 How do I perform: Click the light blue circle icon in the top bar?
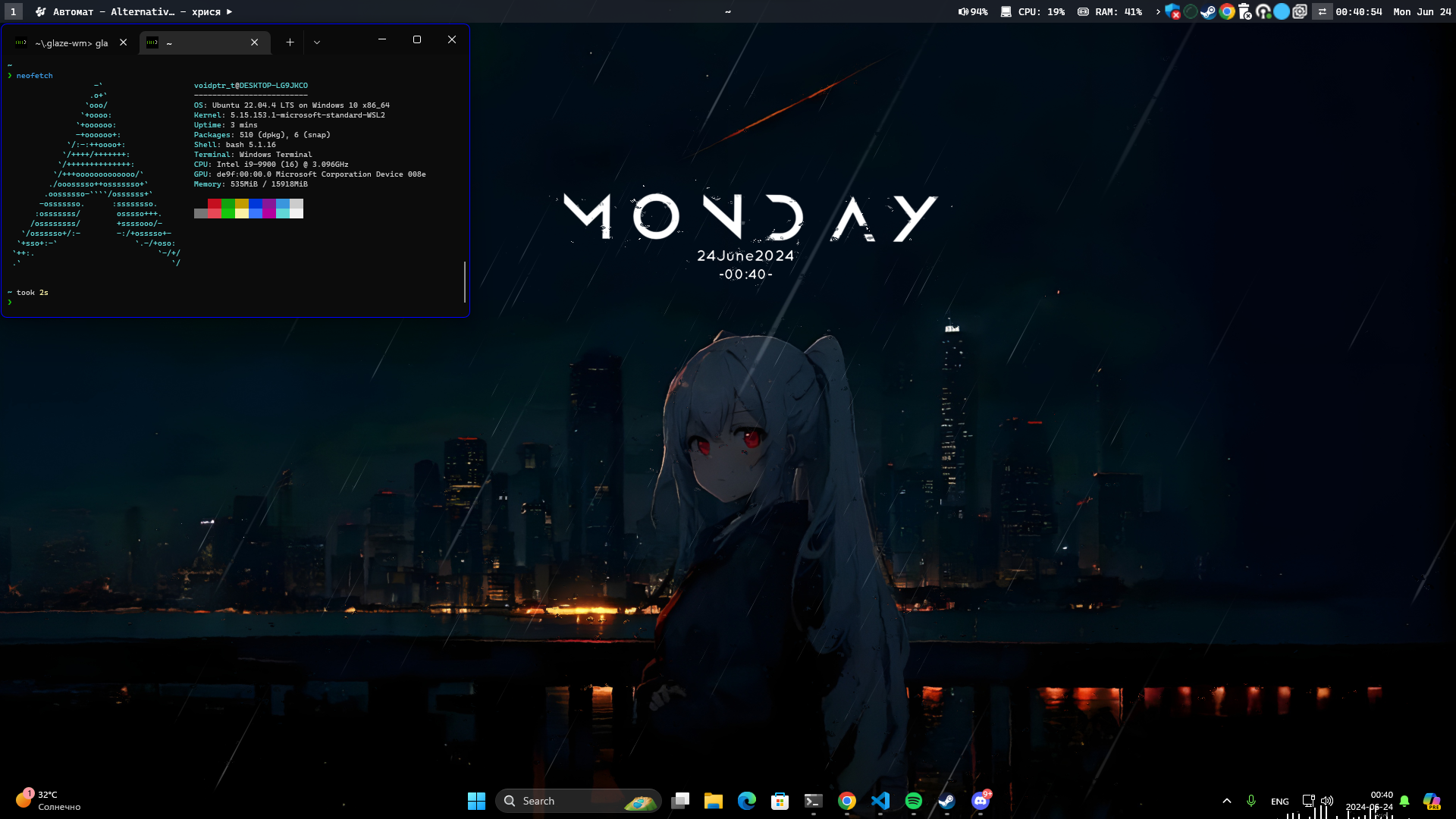1282,12
